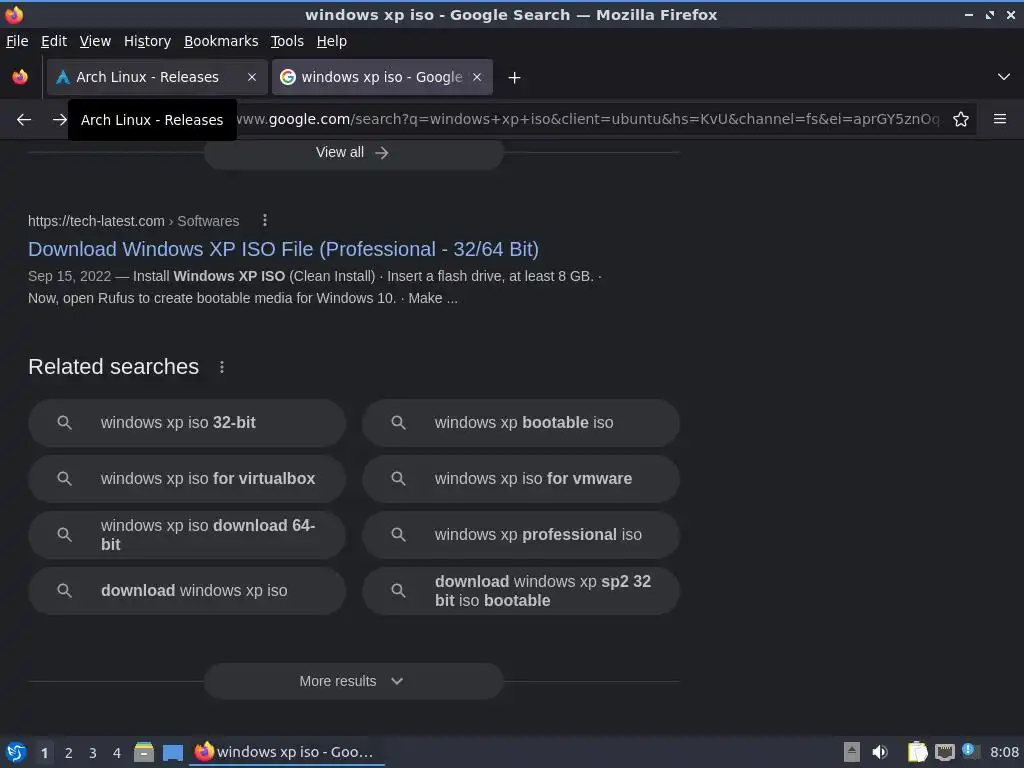The image size is (1024, 768).
Task: Open the Edit menu
Action: (x=54, y=41)
